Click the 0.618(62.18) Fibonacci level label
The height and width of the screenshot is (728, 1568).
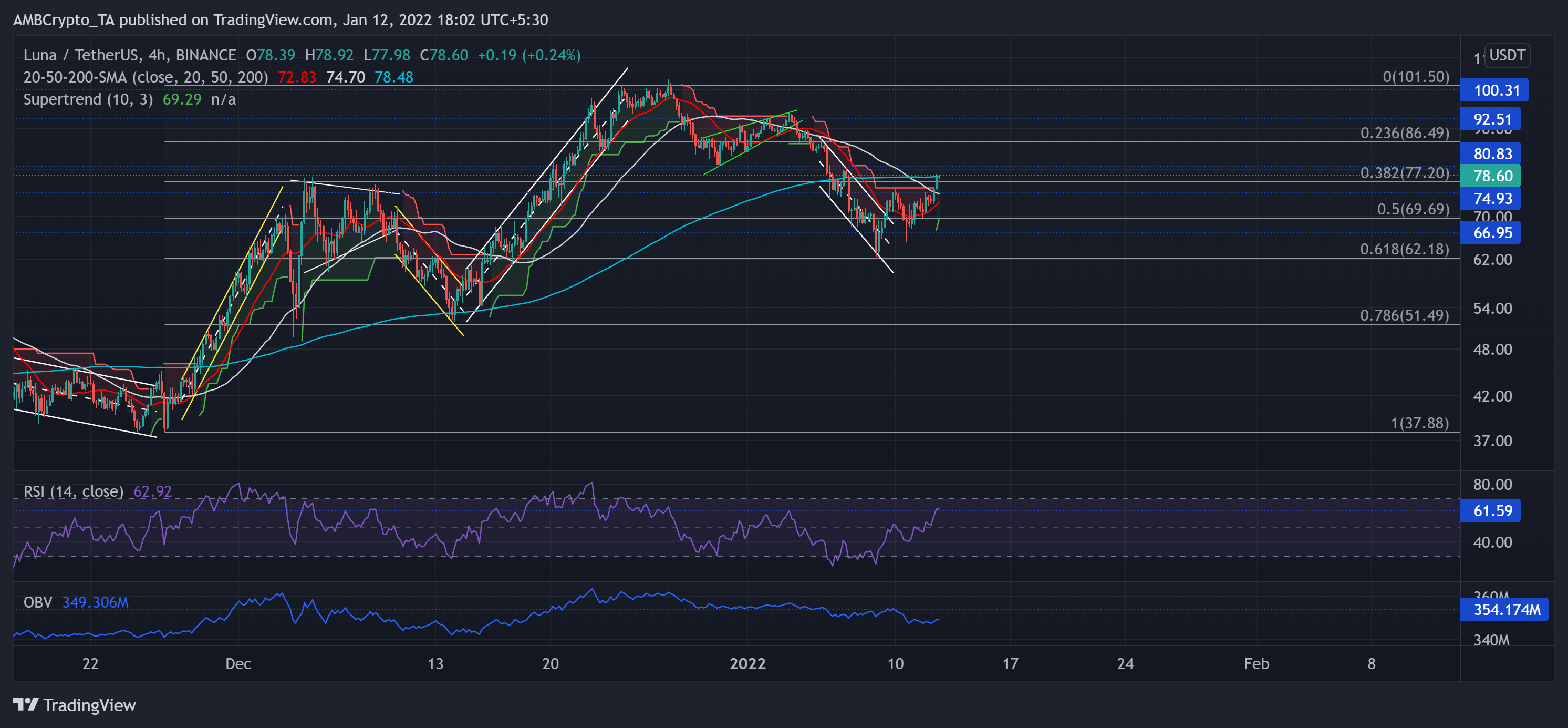[x=1404, y=249]
